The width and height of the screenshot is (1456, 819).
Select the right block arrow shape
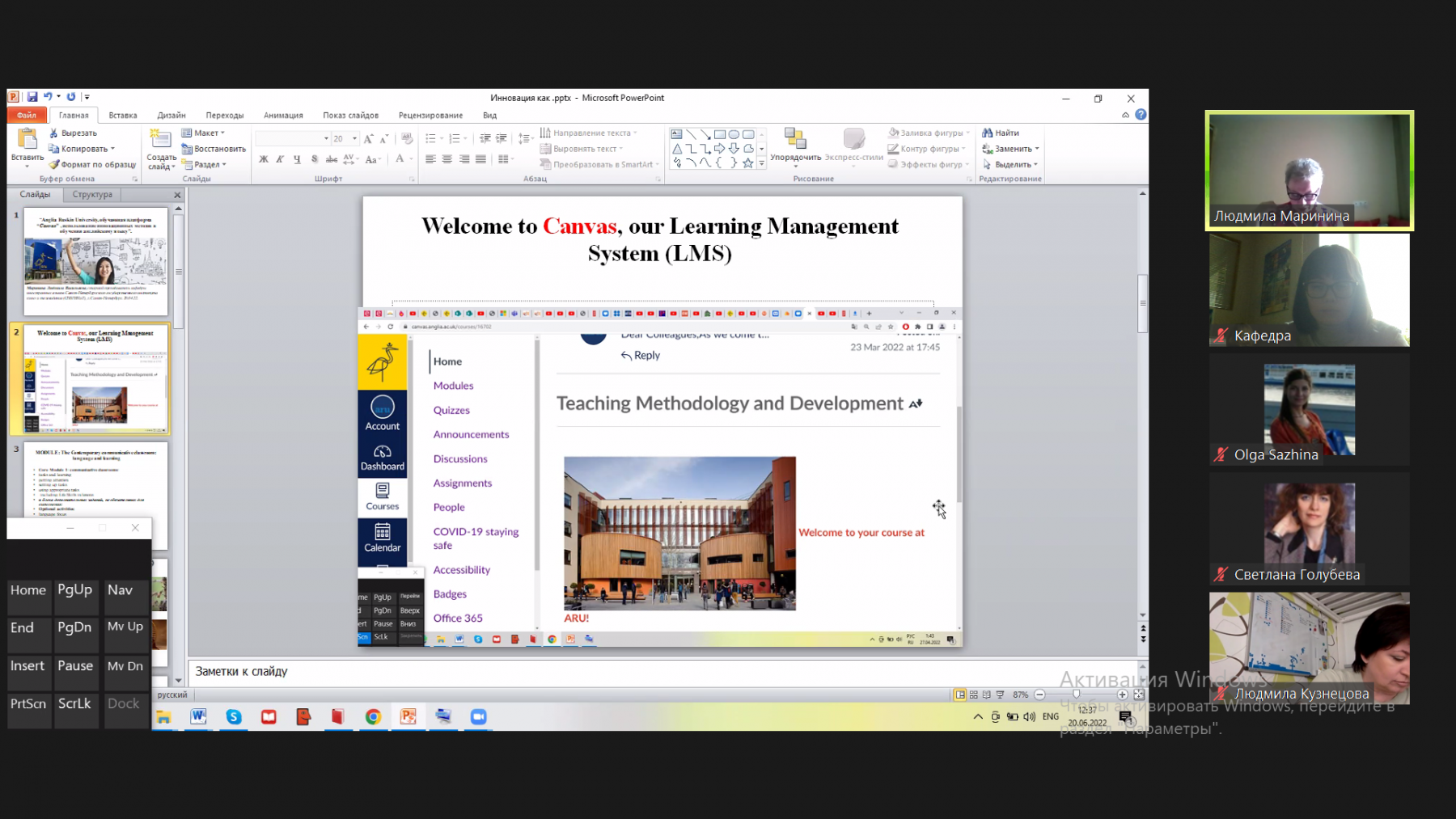click(x=719, y=149)
